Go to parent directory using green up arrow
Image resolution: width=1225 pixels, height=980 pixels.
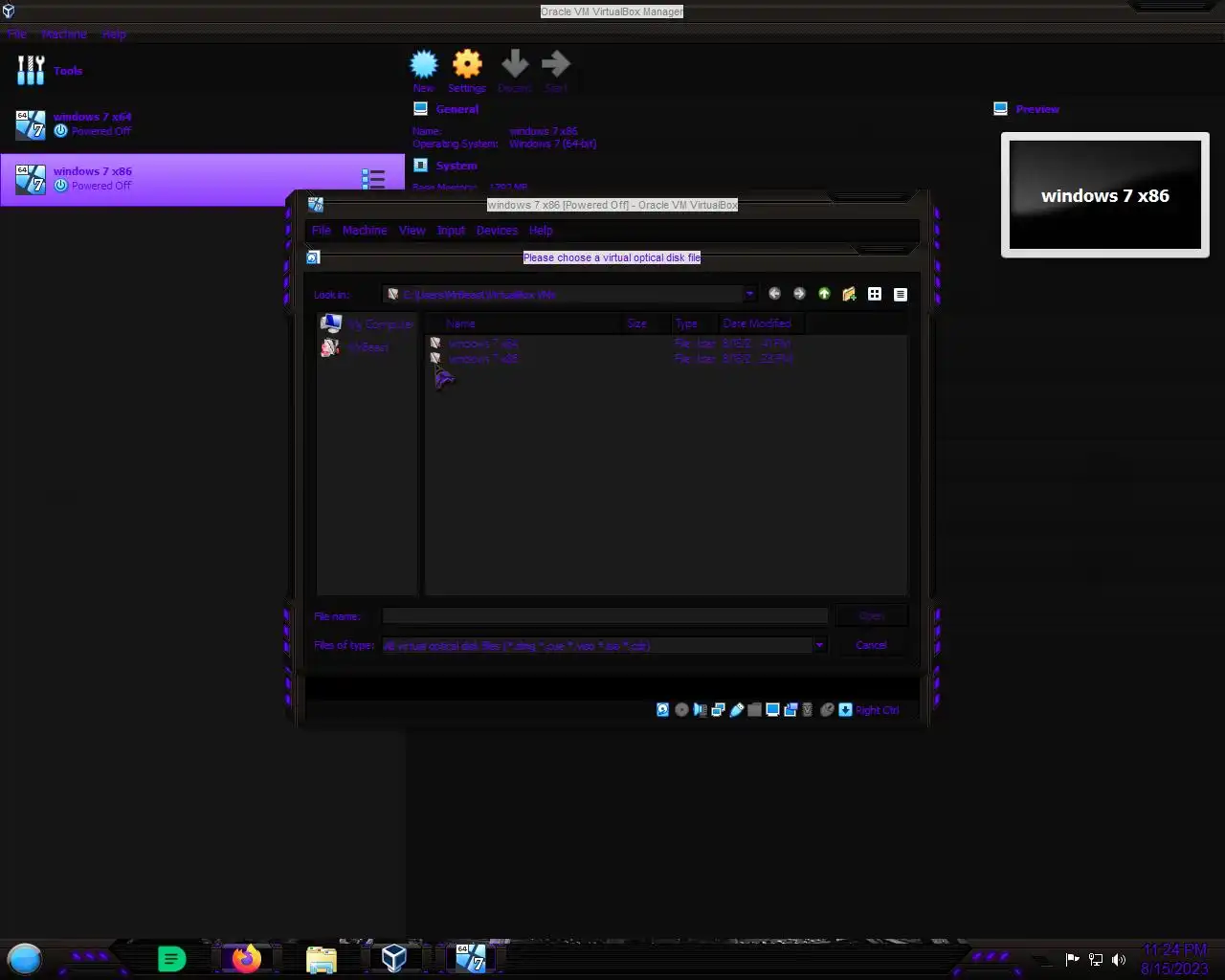coord(824,294)
